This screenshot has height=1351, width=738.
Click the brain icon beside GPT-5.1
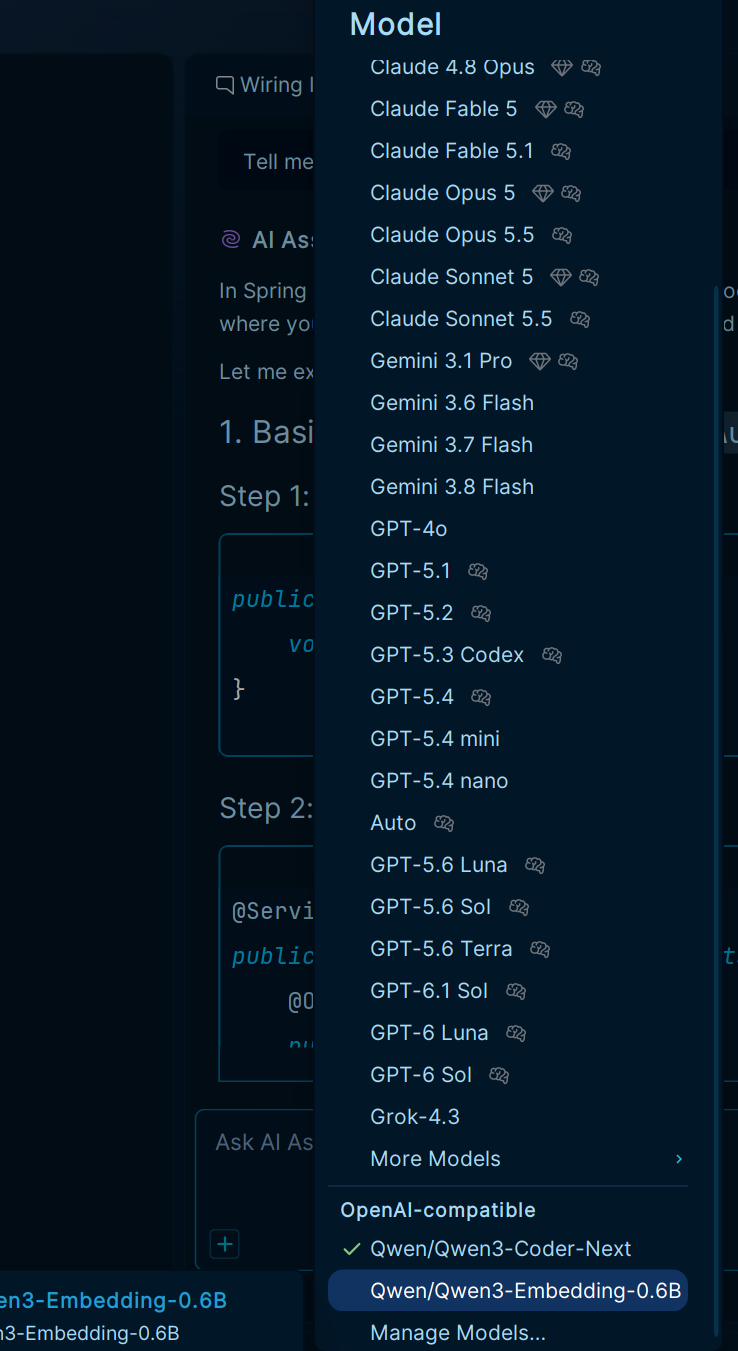[478, 571]
